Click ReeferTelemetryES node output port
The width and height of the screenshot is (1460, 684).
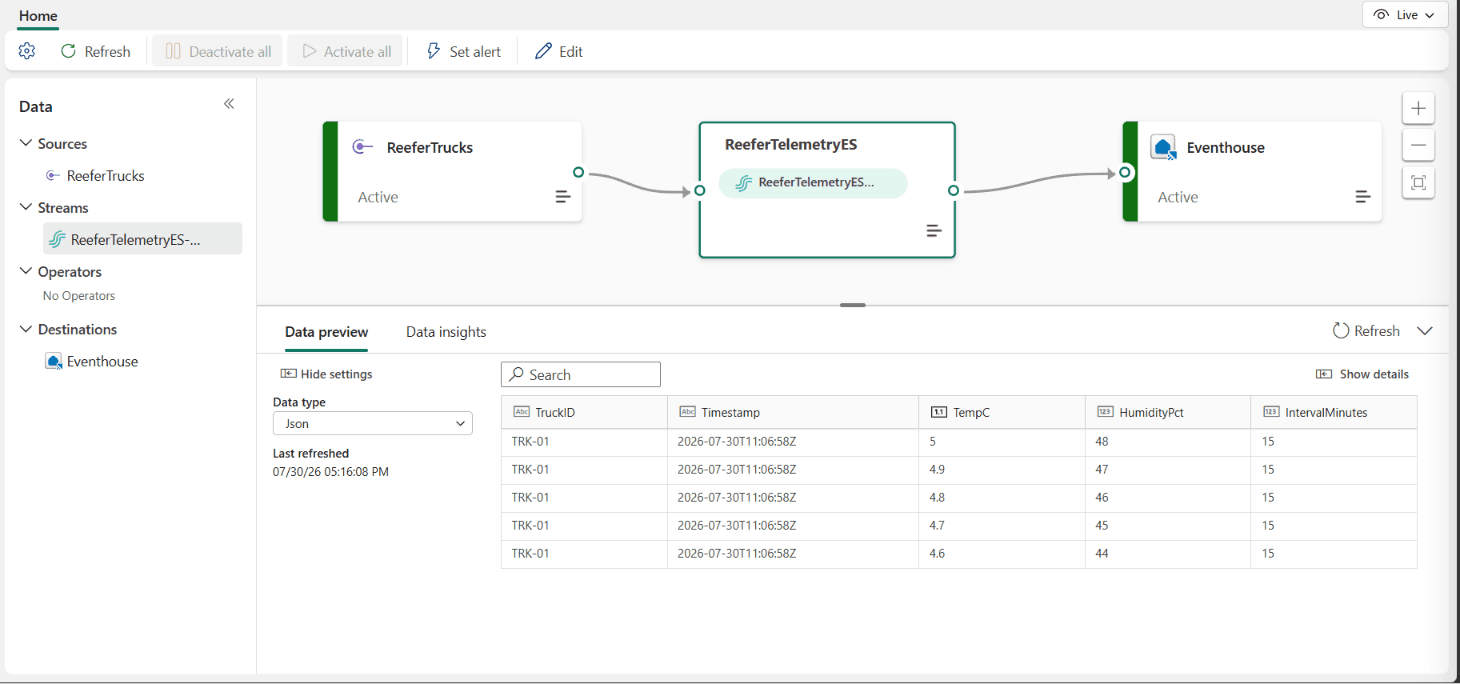(954, 190)
